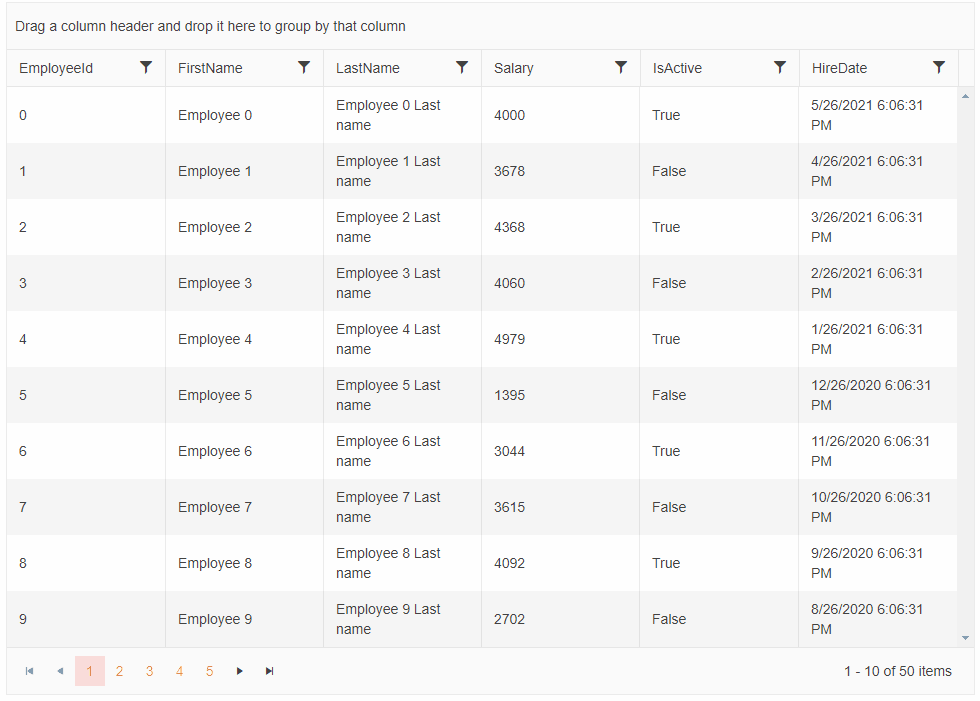The height and width of the screenshot is (701, 980).
Task: Jump to the last page arrow
Action: tap(269, 671)
